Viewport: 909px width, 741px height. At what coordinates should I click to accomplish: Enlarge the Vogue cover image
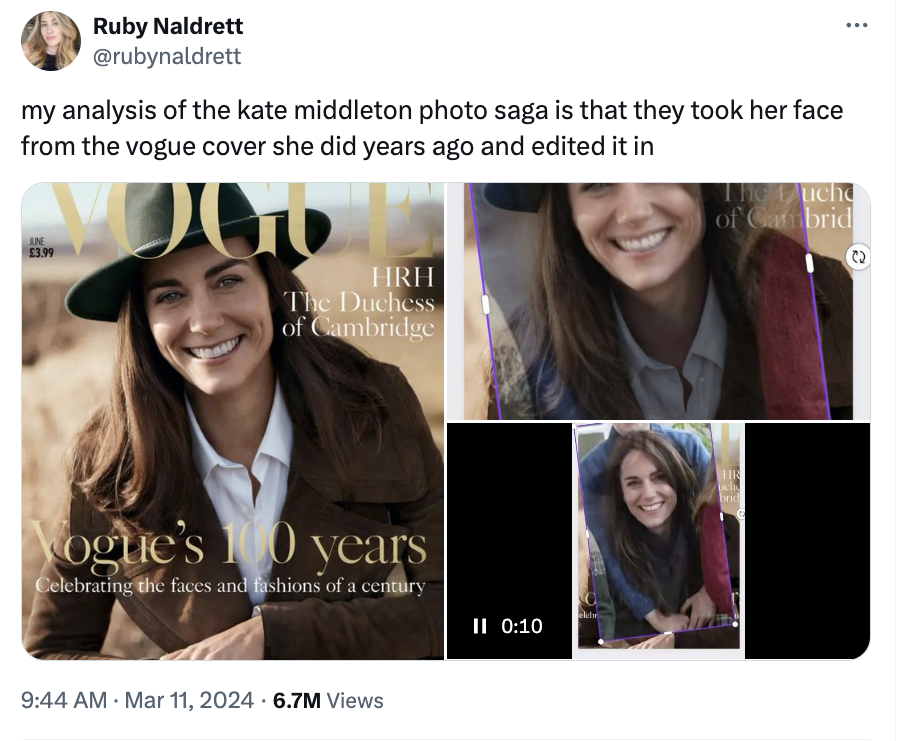[x=232, y=420]
